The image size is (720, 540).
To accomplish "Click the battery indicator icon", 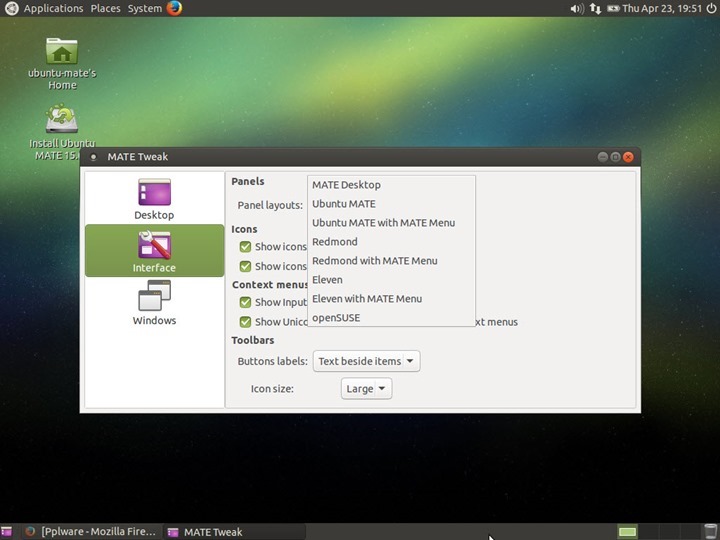I will click(613, 8).
